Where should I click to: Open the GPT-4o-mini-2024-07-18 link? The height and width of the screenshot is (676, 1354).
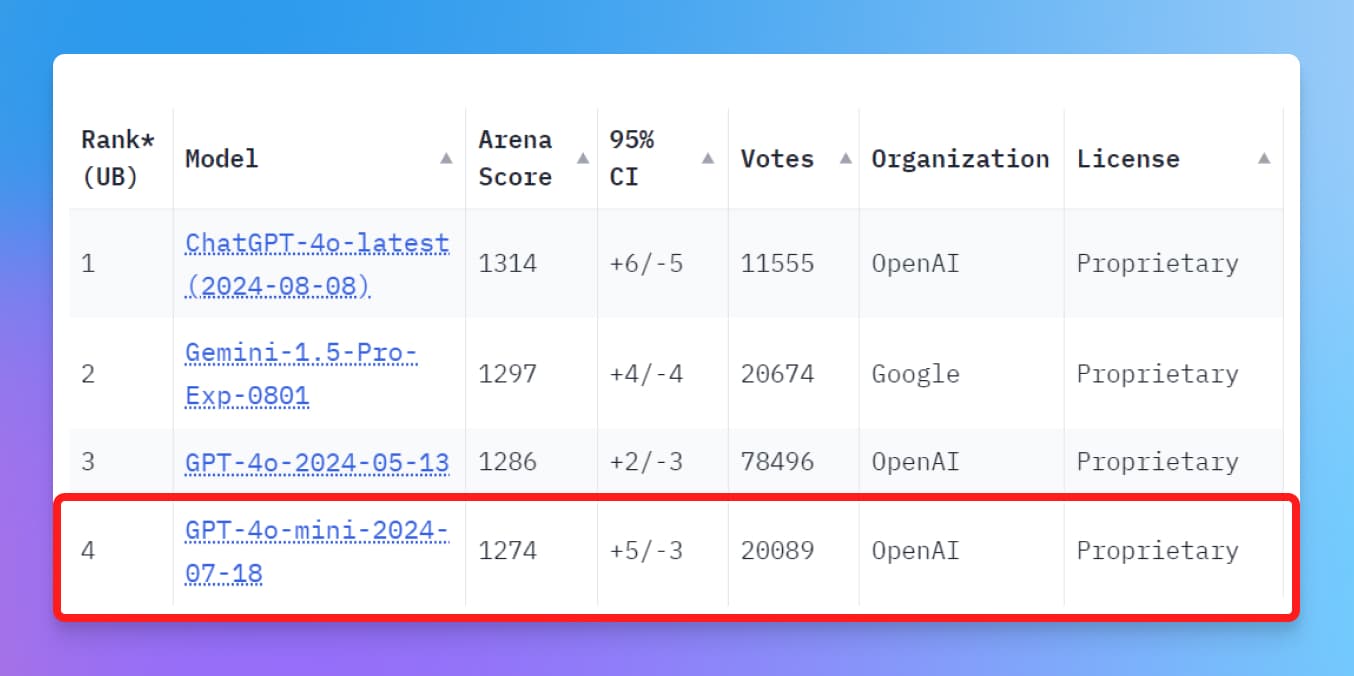pyautogui.click(x=317, y=551)
